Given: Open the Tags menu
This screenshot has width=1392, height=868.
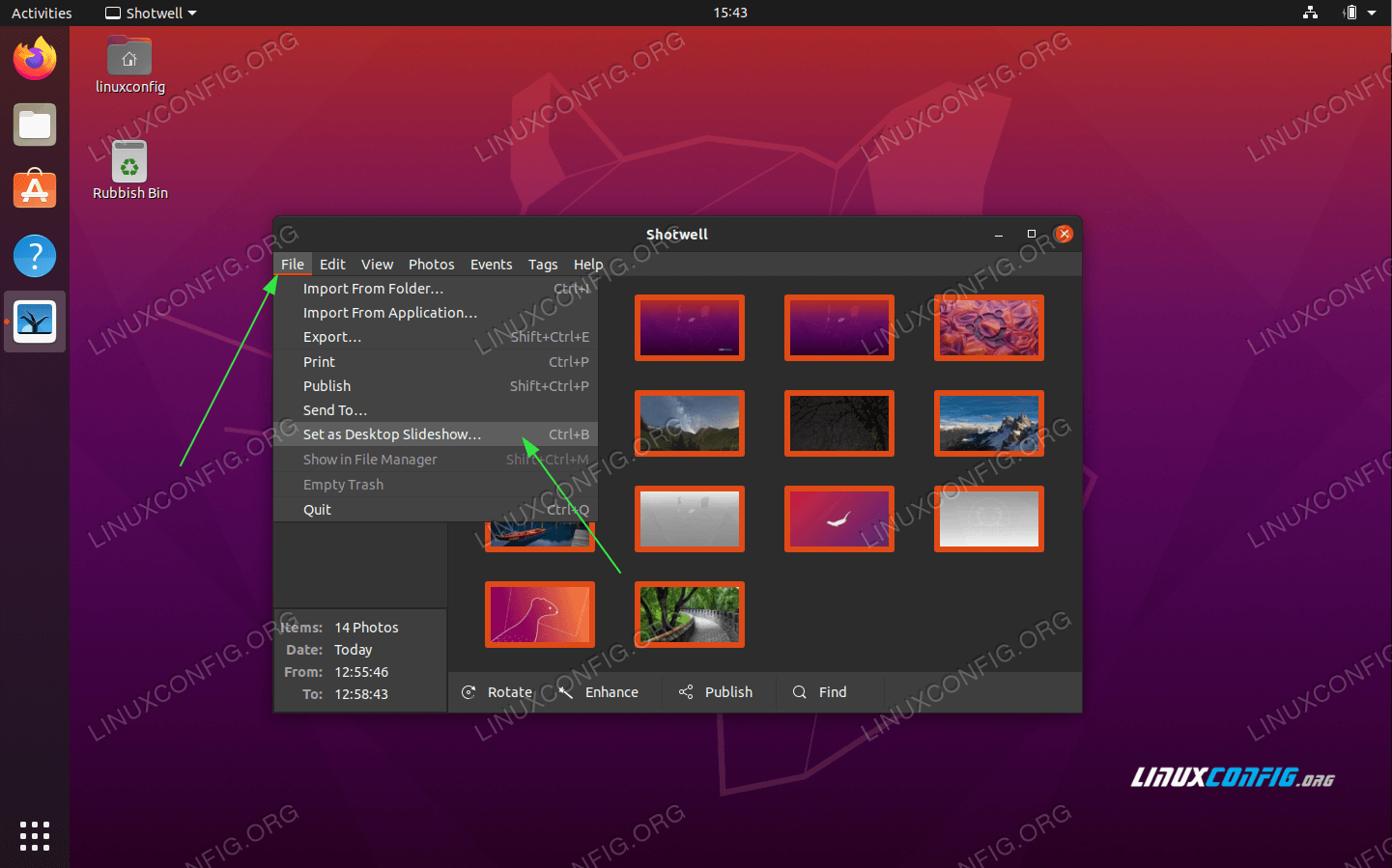Looking at the screenshot, I should [543, 264].
